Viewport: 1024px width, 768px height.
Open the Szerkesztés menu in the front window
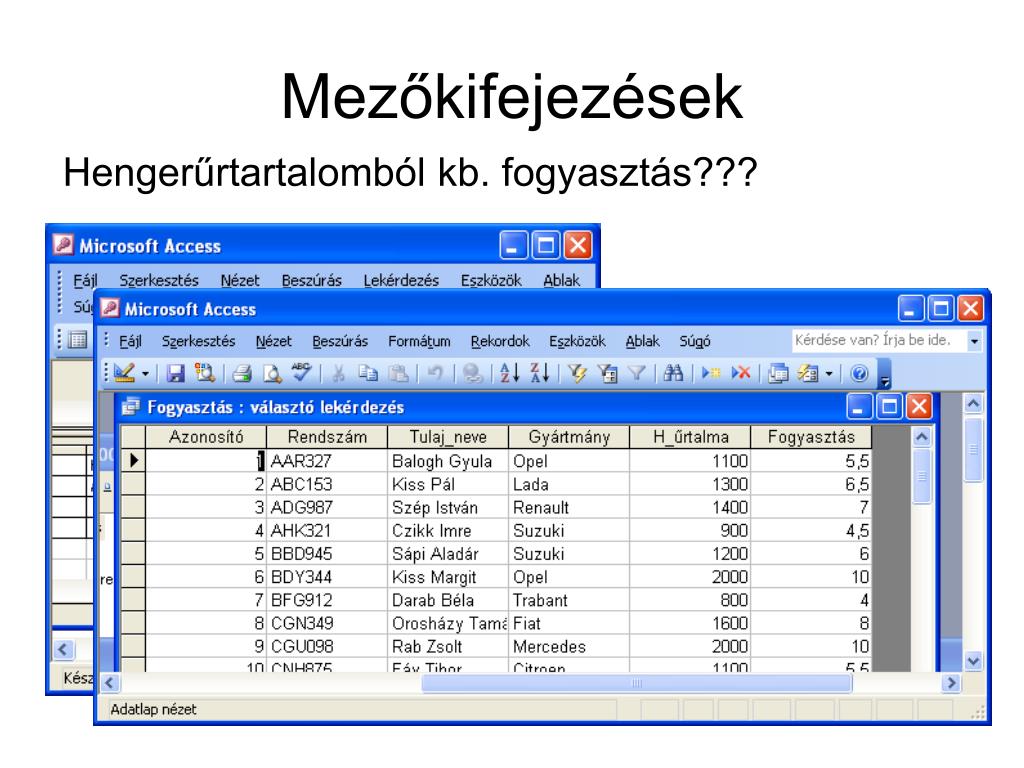tap(199, 341)
